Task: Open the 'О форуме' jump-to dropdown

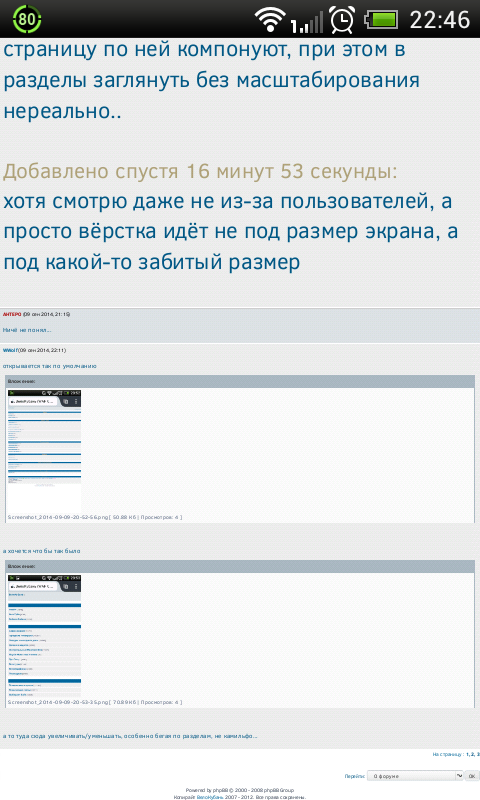Action: [415, 776]
